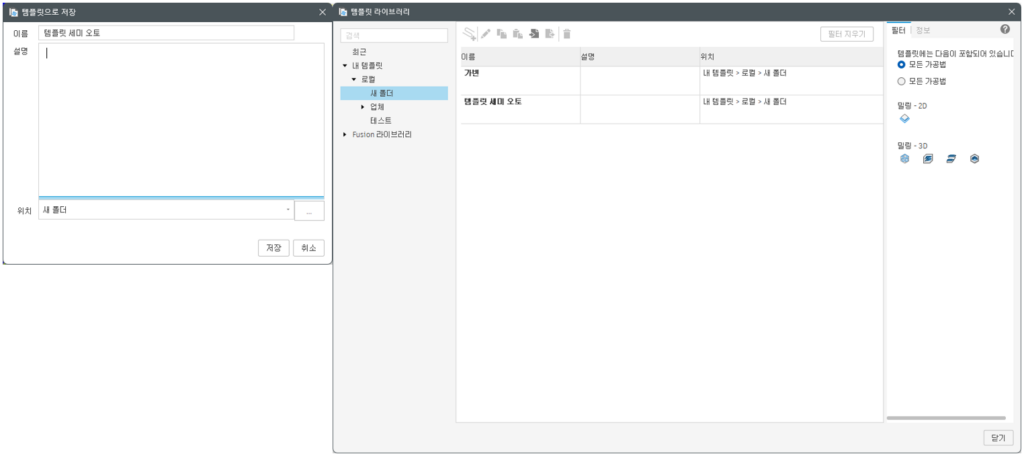This screenshot has height=456, width=1024.
Task: Select the fourth 밀링 - 3D filter icon
Action: click(974, 159)
